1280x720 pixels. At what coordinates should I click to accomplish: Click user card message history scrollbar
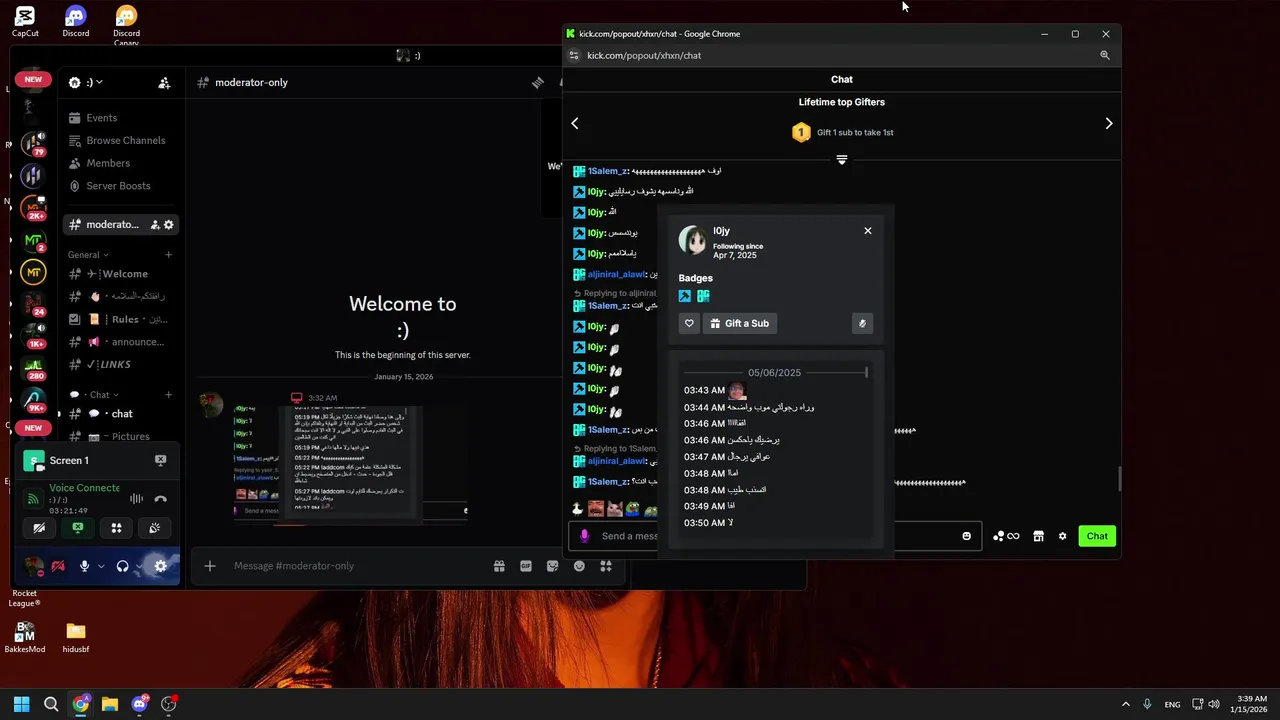(x=866, y=373)
